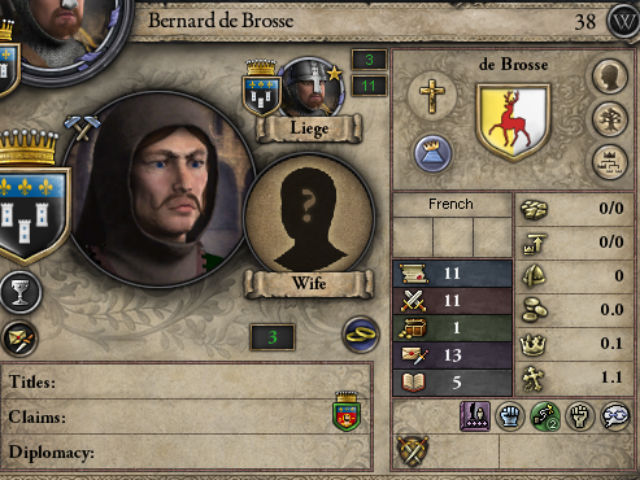Open the Wikipedia W button

click(624, 21)
